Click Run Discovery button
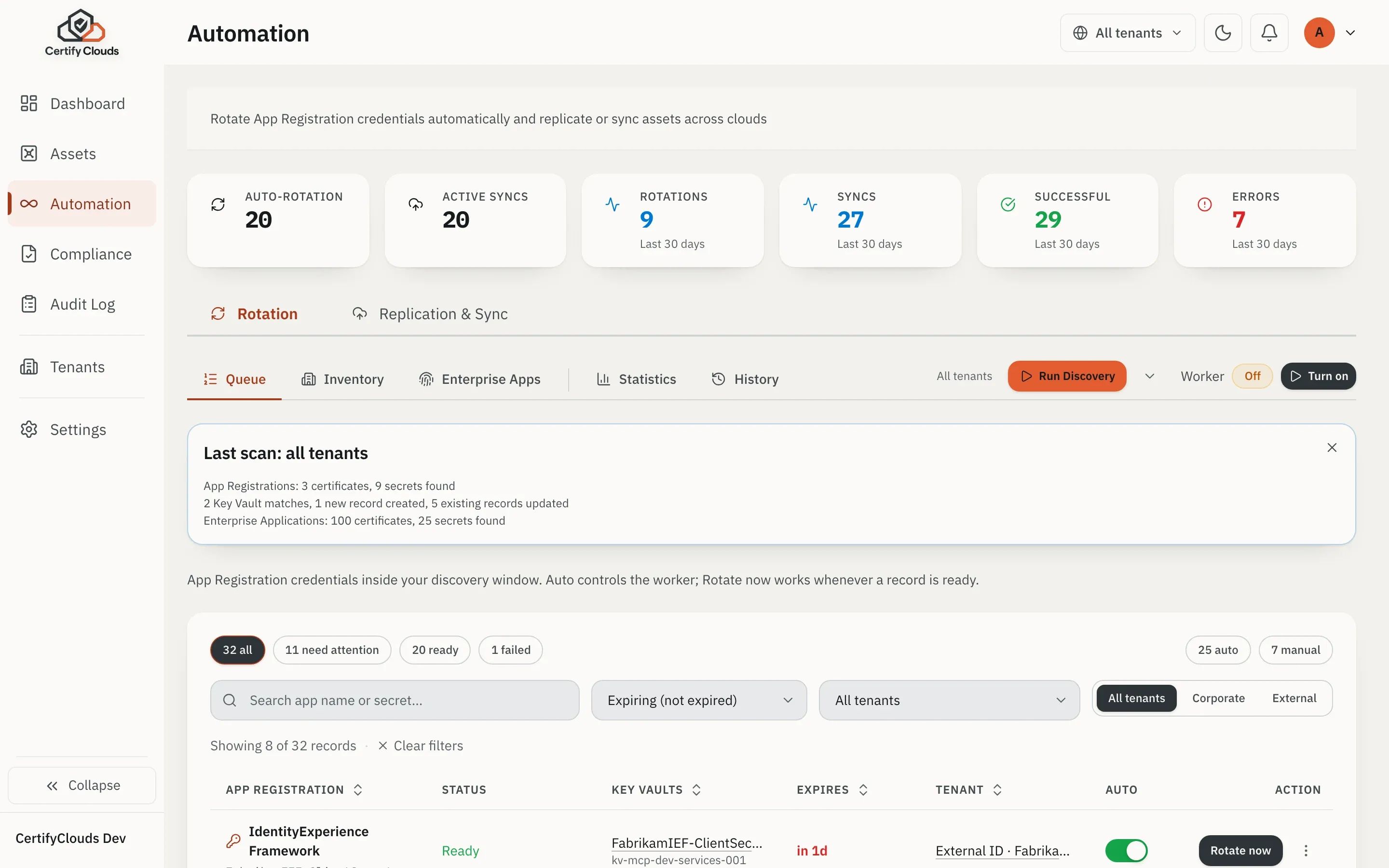This screenshot has height=868, width=1389. (1067, 376)
